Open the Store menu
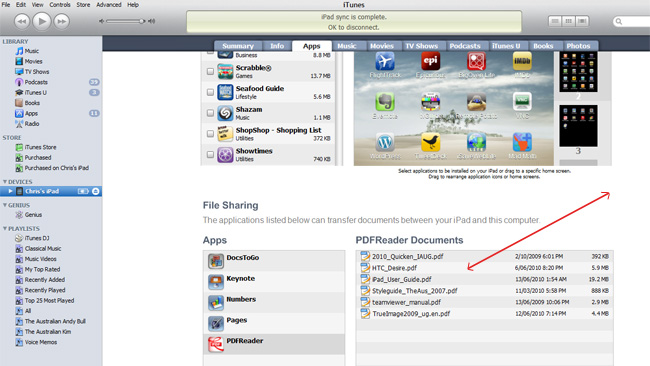Screen dimensions: 650x366 (x=83, y=5)
